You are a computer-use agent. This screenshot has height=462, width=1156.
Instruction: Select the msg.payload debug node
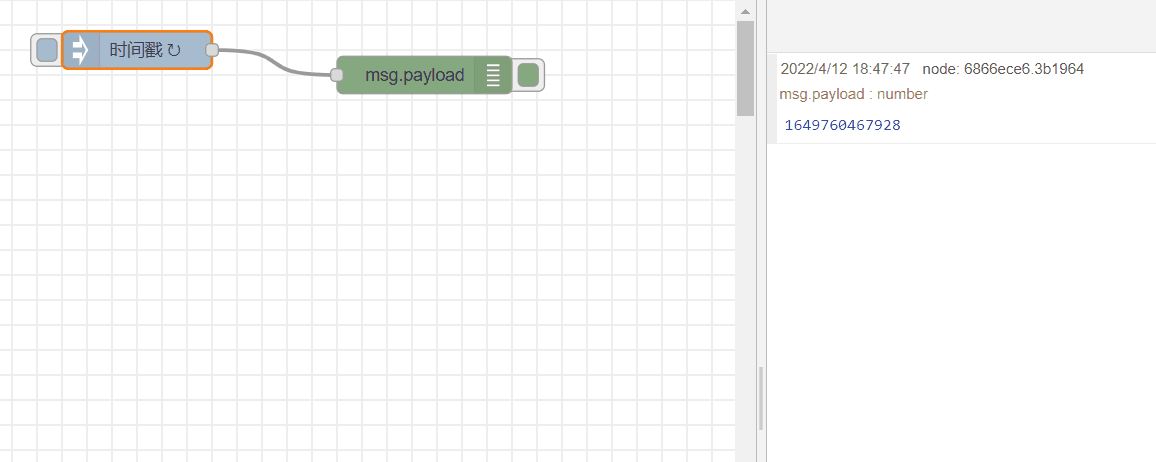[x=424, y=75]
